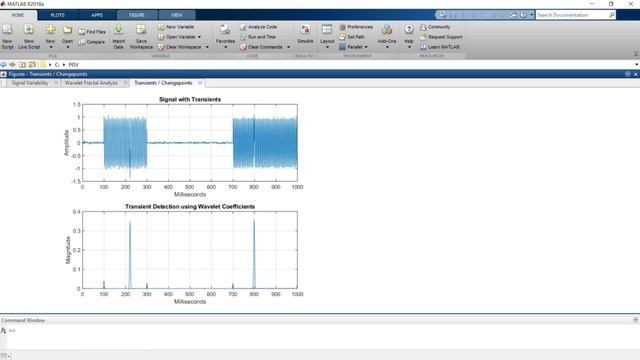Launch Simulink

click(x=305, y=34)
